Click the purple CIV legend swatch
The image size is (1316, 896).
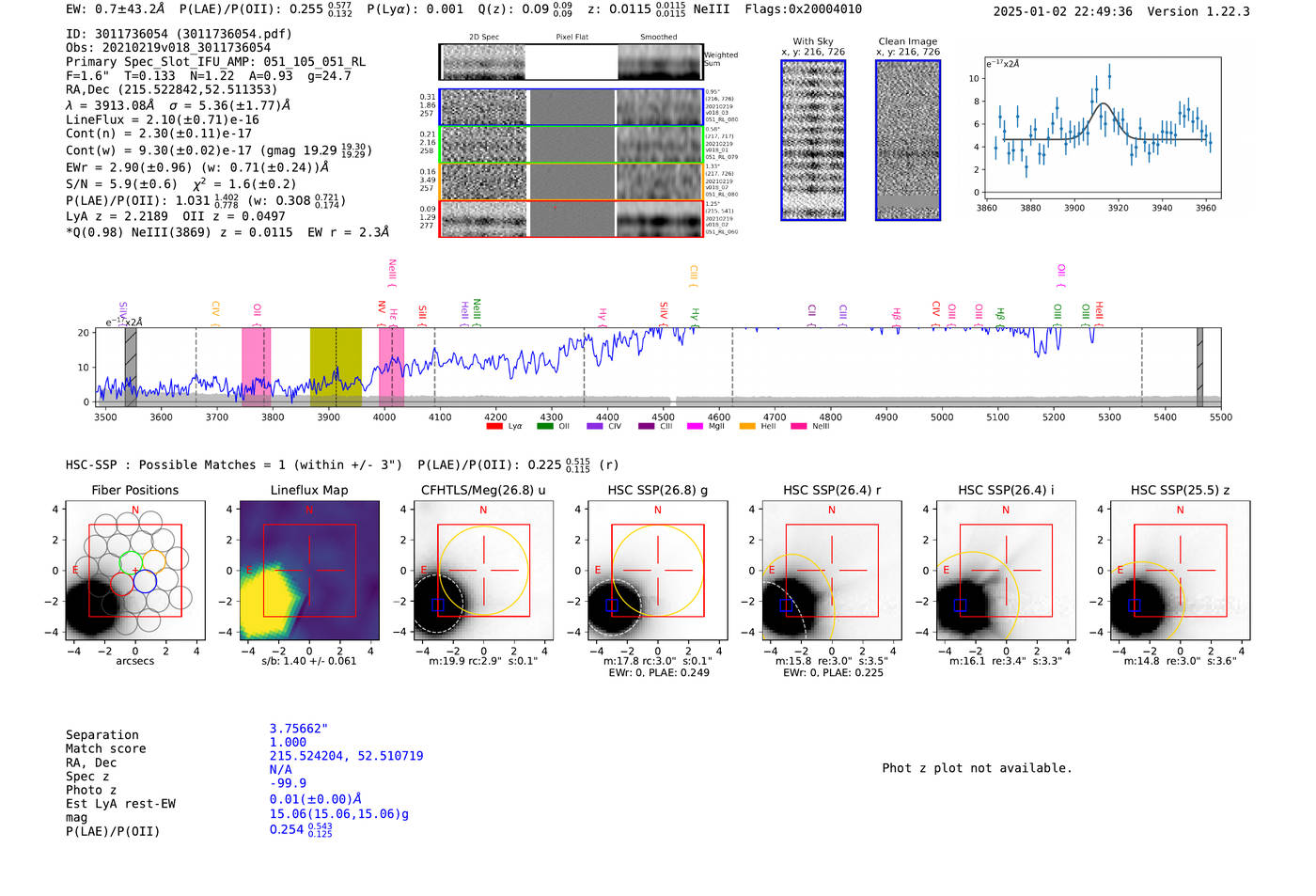point(594,427)
